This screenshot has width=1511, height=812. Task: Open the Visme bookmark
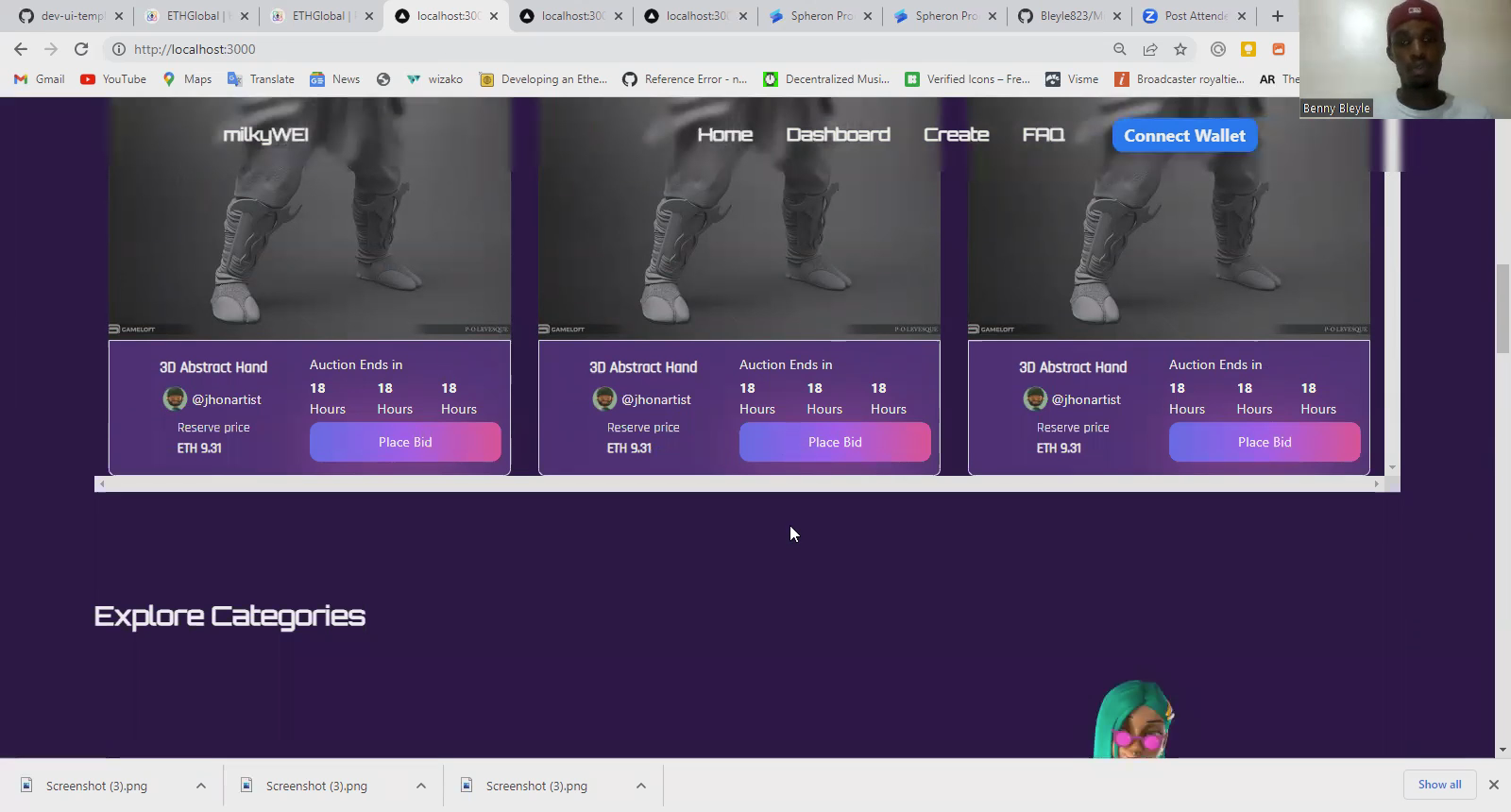tap(1072, 79)
